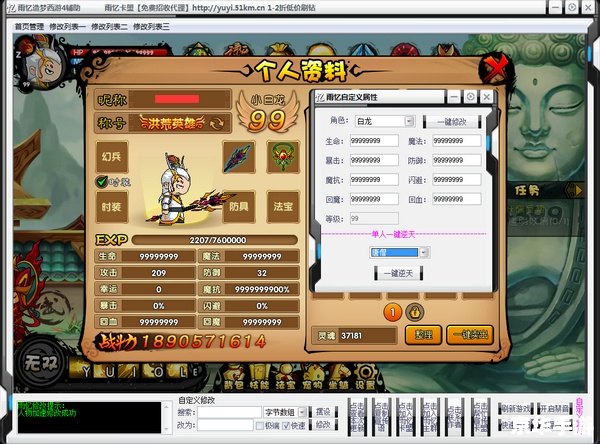This screenshot has height=444, width=600.
Task: Open the 法宝 icon in bottom game bar
Action: tap(285, 377)
